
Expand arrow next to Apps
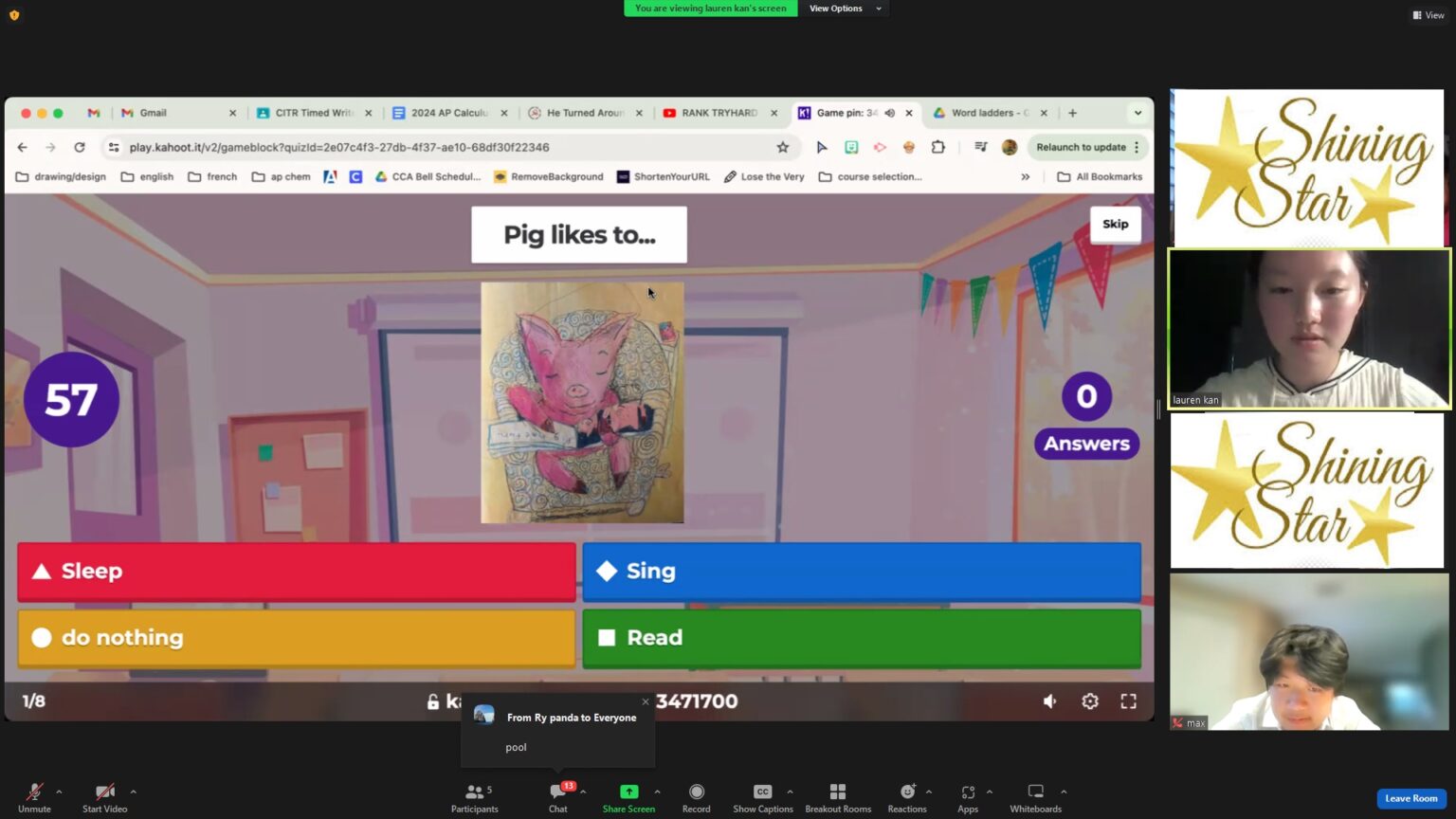990,792
